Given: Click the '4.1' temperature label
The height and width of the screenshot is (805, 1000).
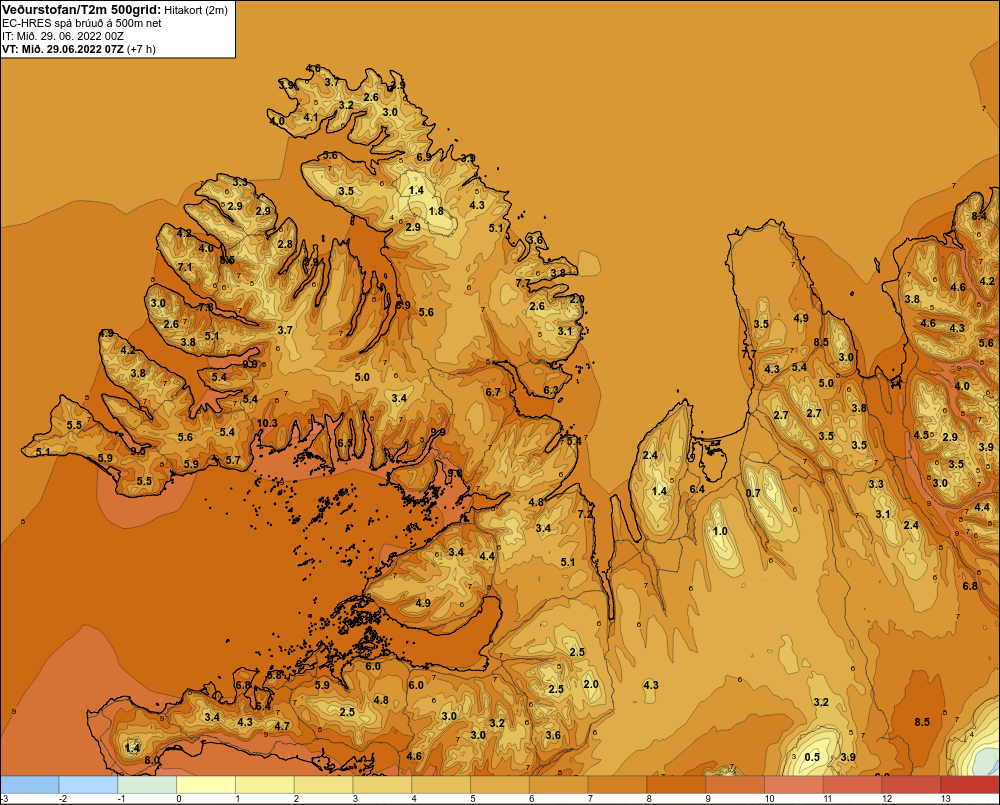Looking at the screenshot, I should 311,117.
